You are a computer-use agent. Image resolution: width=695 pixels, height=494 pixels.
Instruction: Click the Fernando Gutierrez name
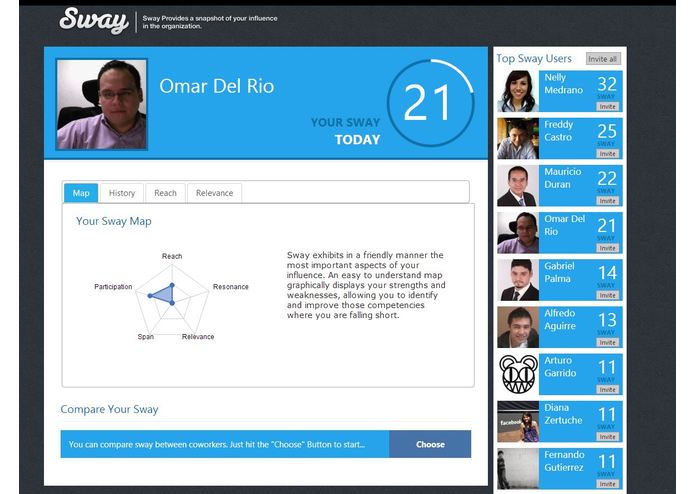click(564, 461)
